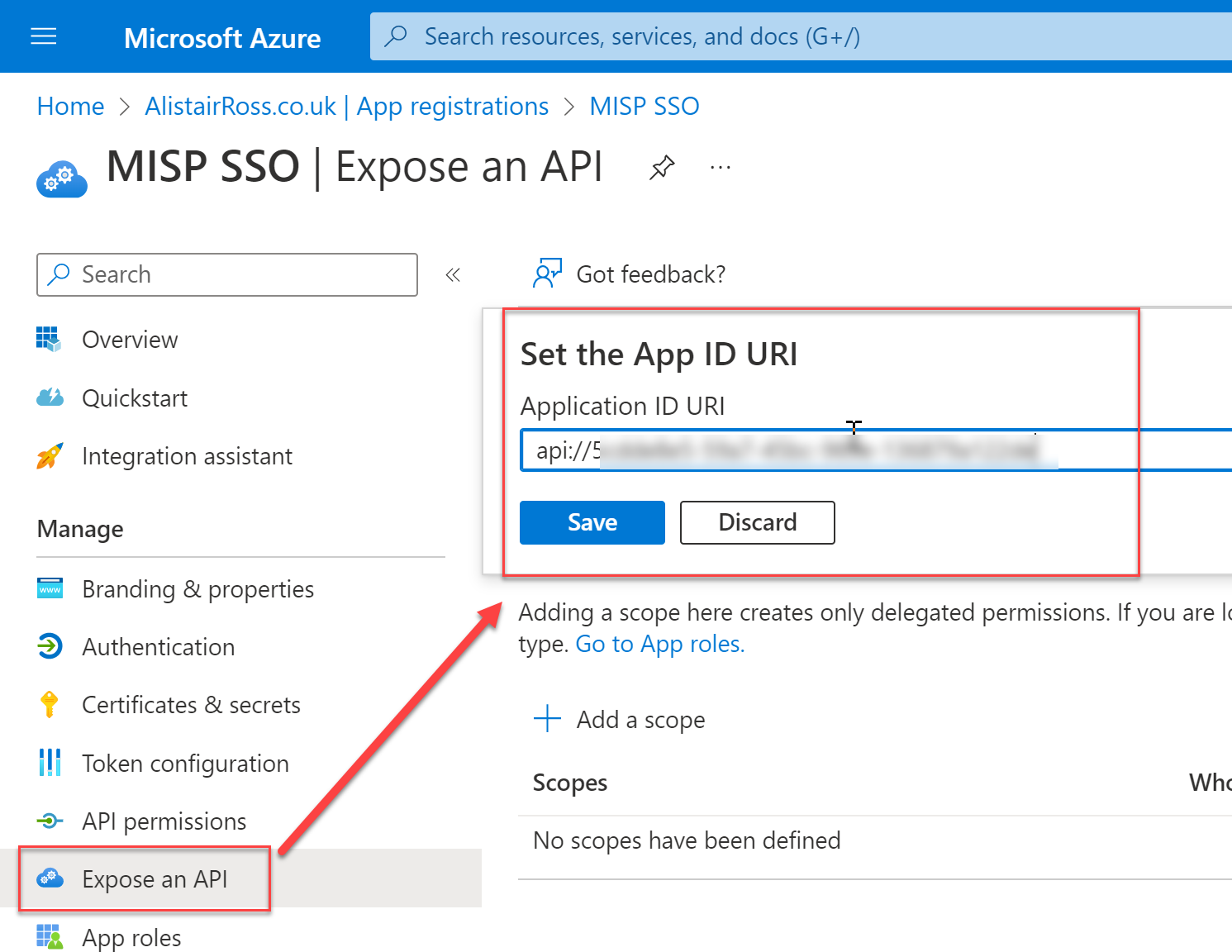Click the Certificates key icon
The image size is (1232, 952).
pos(50,705)
